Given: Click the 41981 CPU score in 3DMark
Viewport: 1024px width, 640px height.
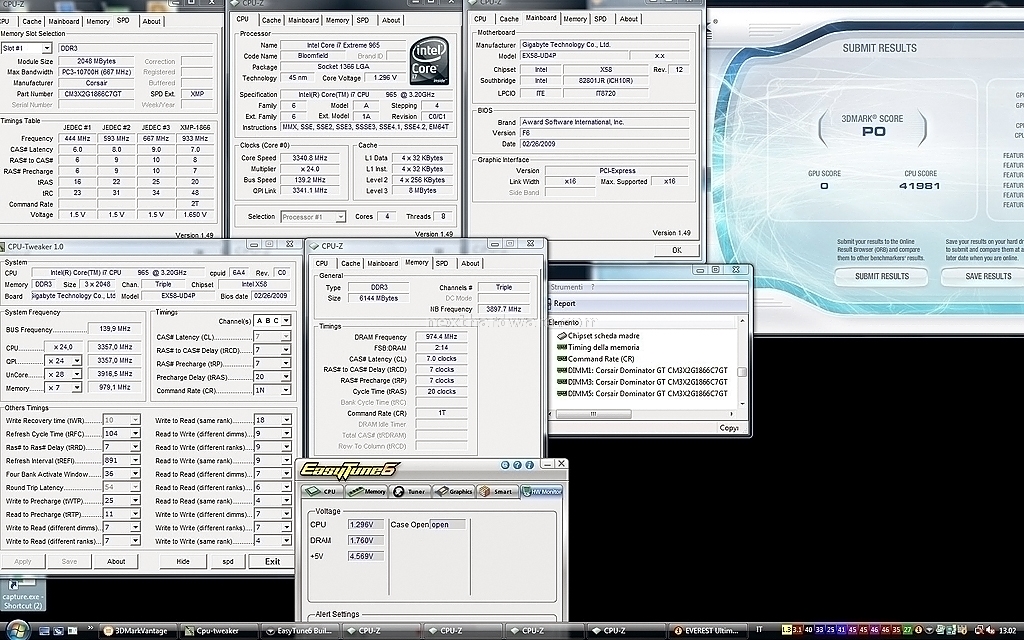Looking at the screenshot, I should point(920,186).
